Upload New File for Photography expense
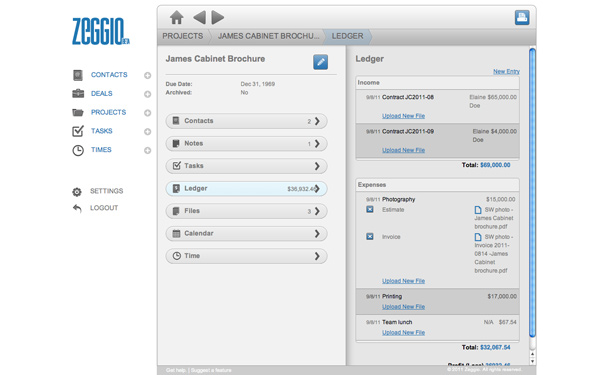This screenshot has width=600, height=375. coord(403,280)
